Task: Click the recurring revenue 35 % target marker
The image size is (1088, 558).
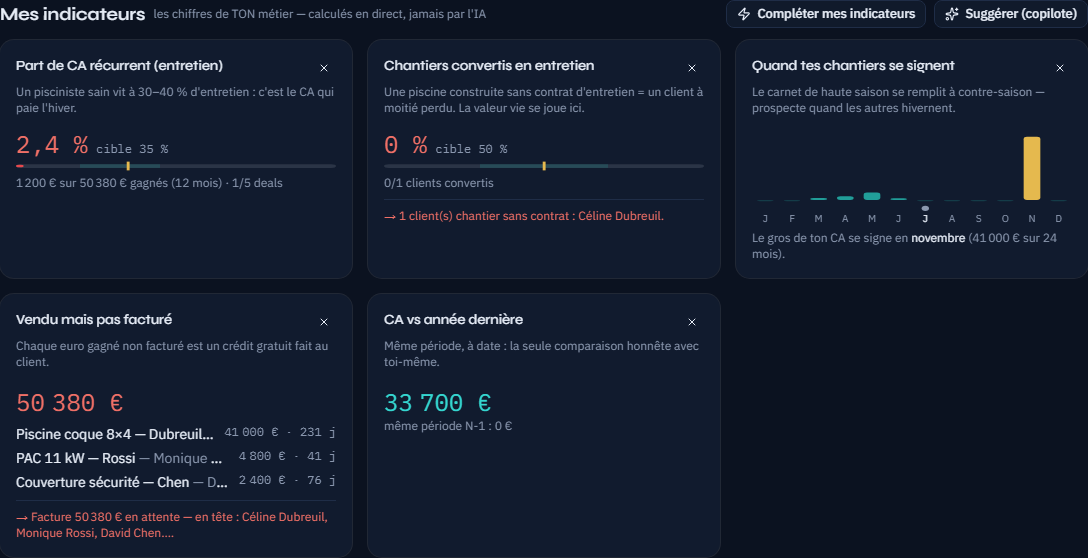Action: point(128,166)
